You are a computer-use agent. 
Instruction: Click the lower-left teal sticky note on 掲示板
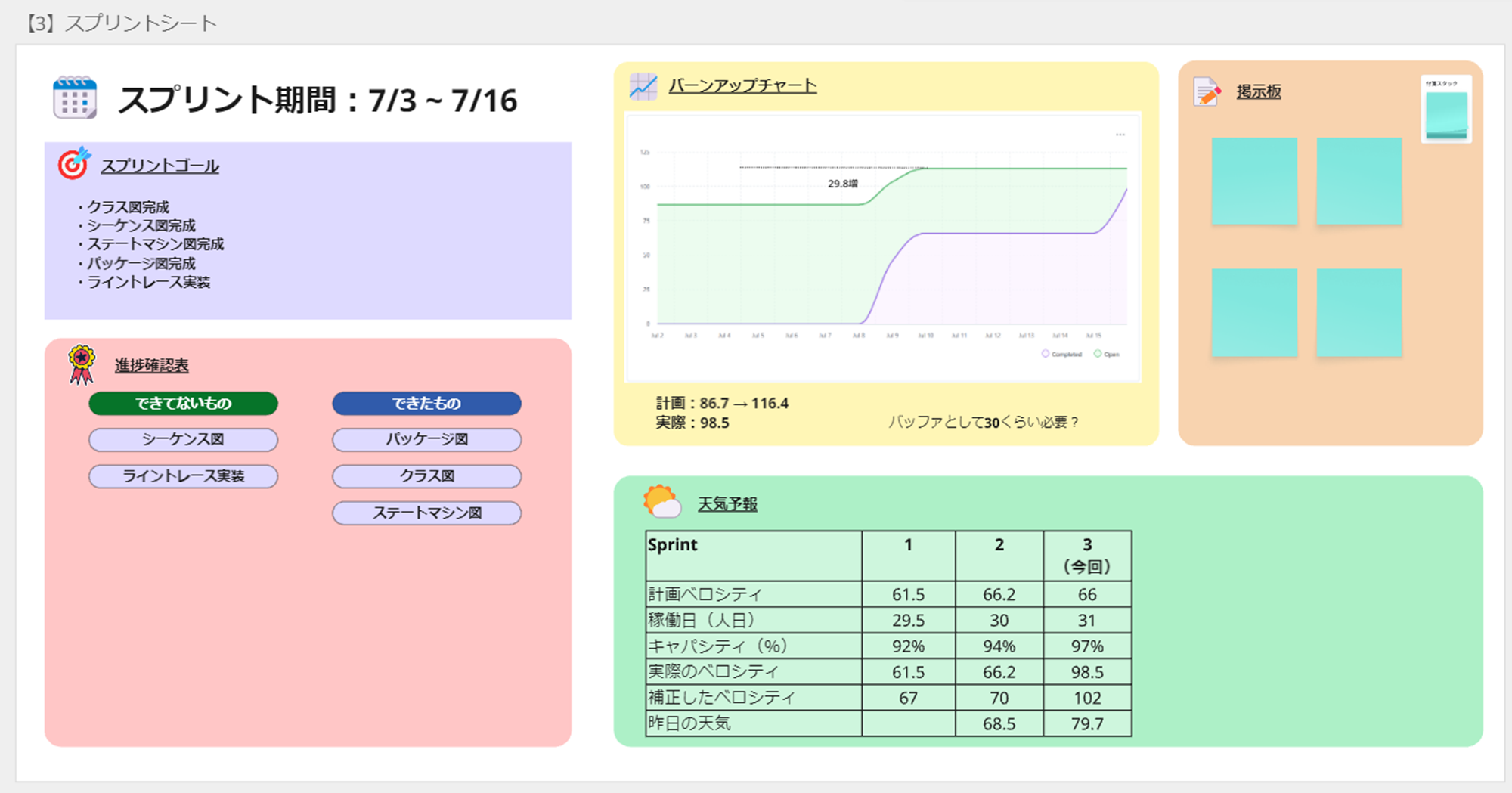pyautogui.click(x=1254, y=312)
